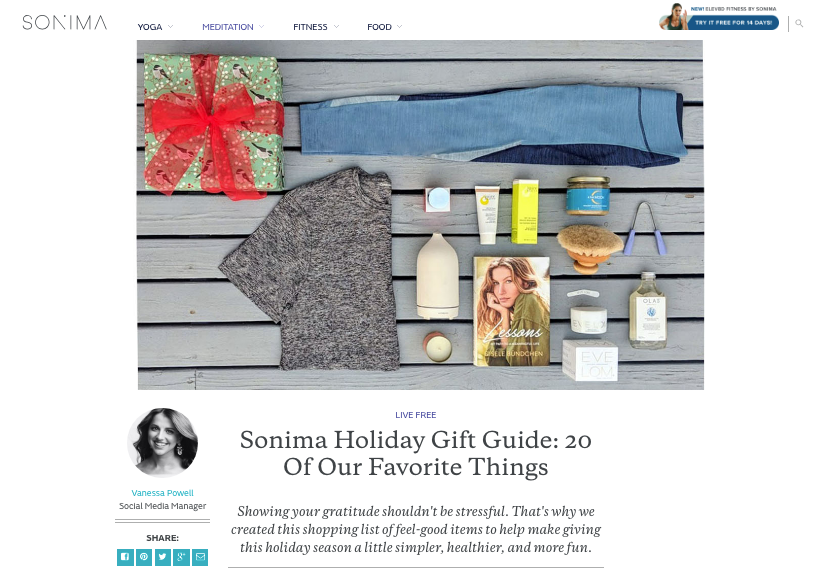Open the Fitness navigation item
This screenshot has width=813, height=574.
point(310,27)
